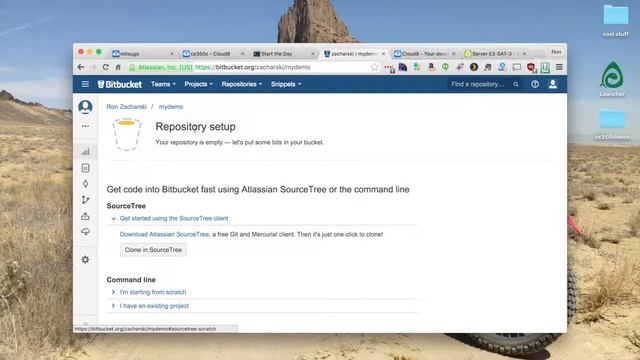Open the Repositories dropdown menu

[242, 84]
